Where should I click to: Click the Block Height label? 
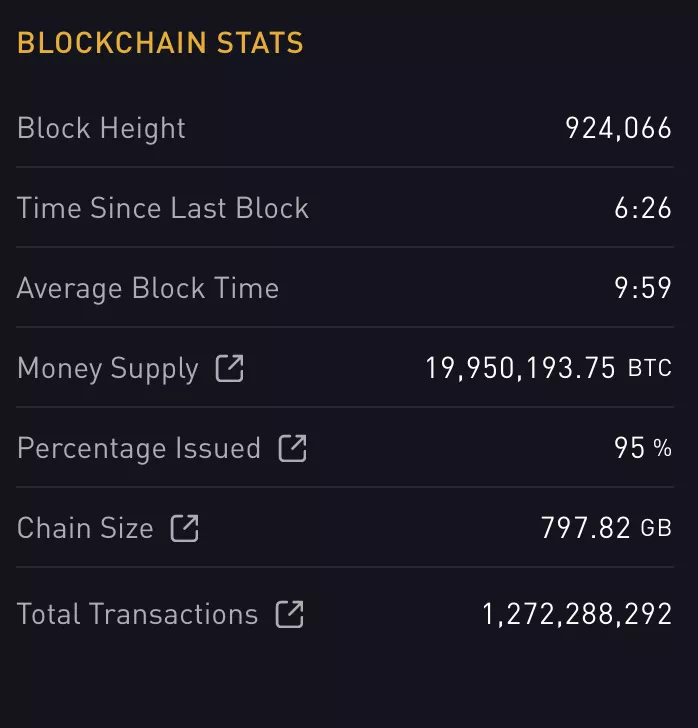pyautogui.click(x=101, y=128)
